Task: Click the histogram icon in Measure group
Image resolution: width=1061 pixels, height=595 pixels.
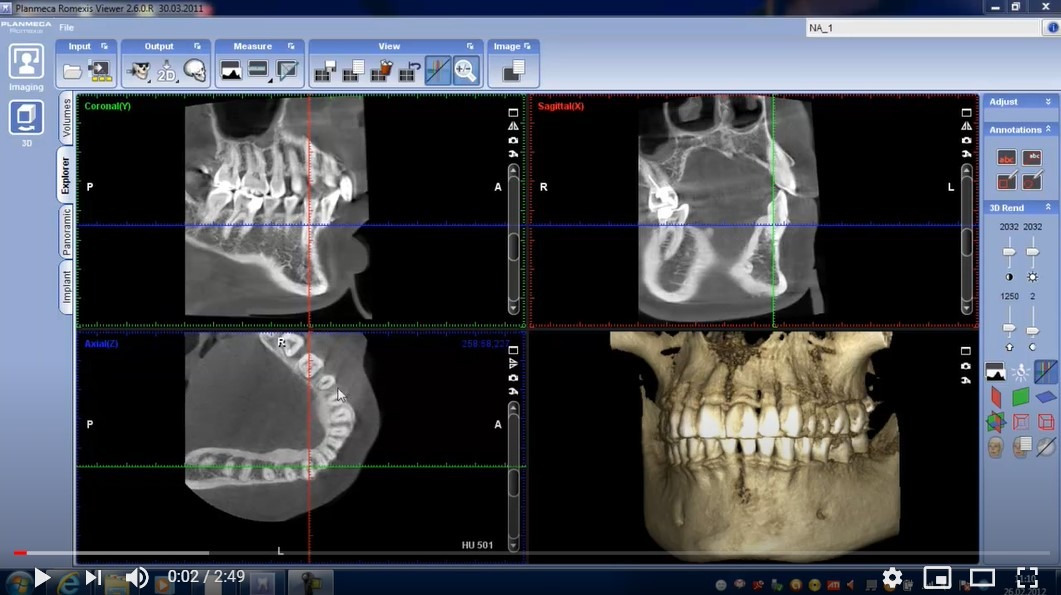Action: click(230, 71)
